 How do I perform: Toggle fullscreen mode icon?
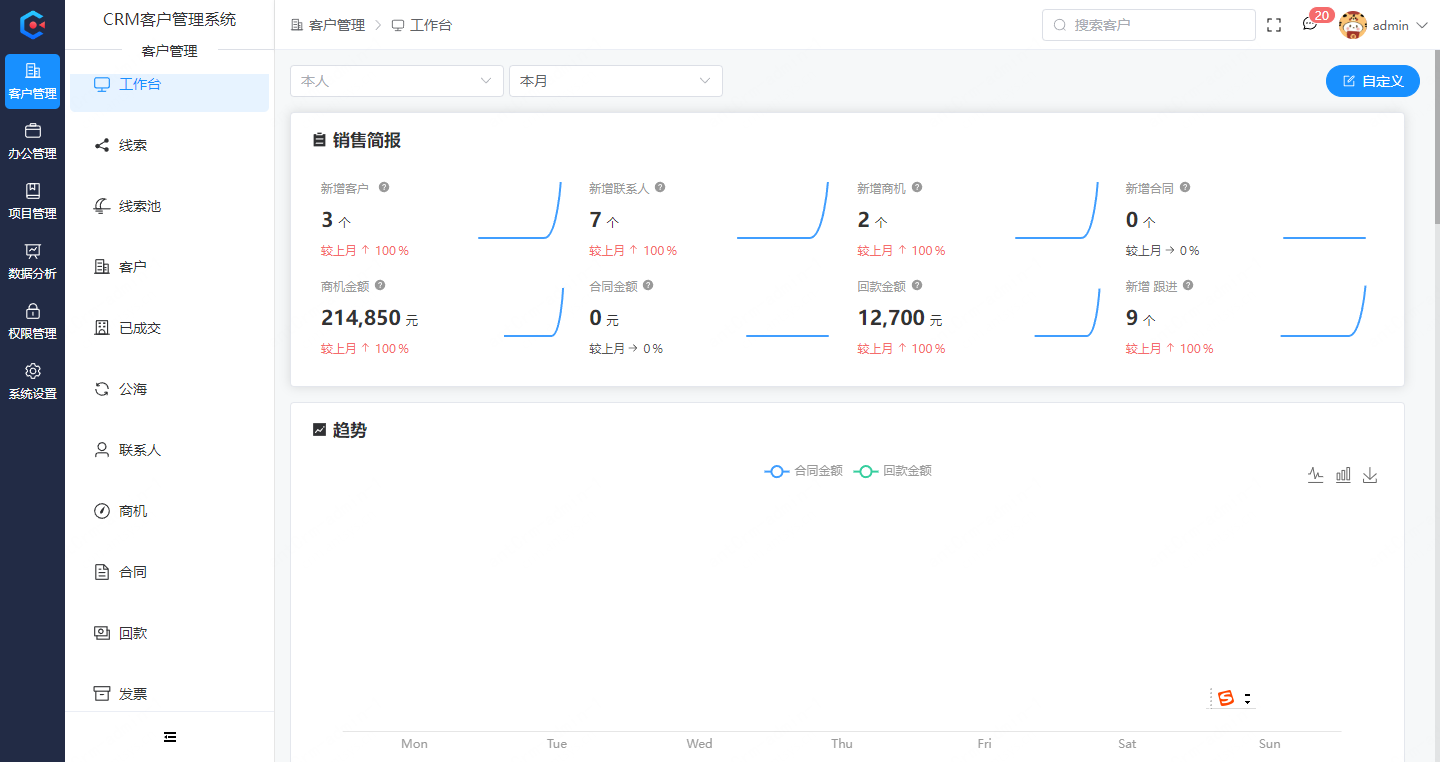(x=1274, y=26)
